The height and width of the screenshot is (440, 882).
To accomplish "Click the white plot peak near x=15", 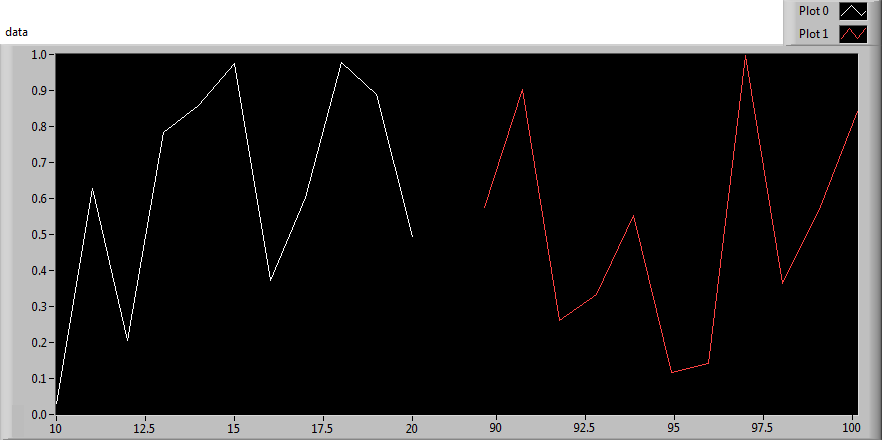I will coord(234,63).
